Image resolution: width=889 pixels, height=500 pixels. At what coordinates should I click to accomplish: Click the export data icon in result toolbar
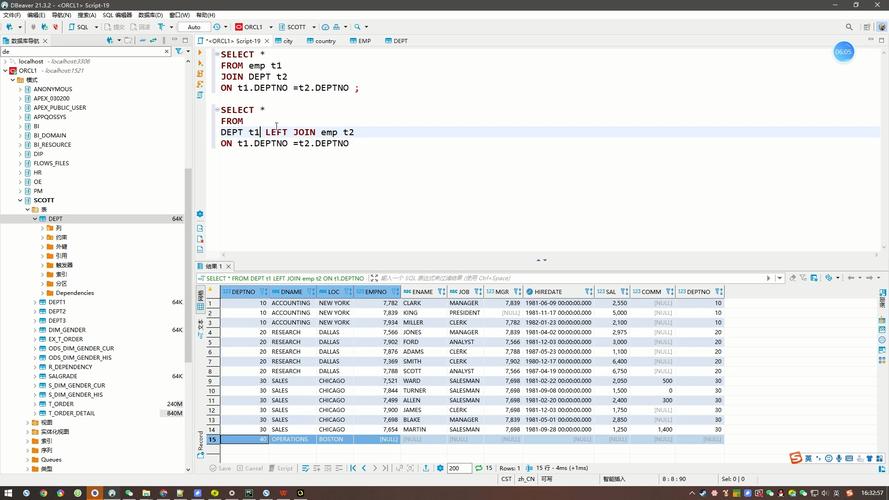426,468
